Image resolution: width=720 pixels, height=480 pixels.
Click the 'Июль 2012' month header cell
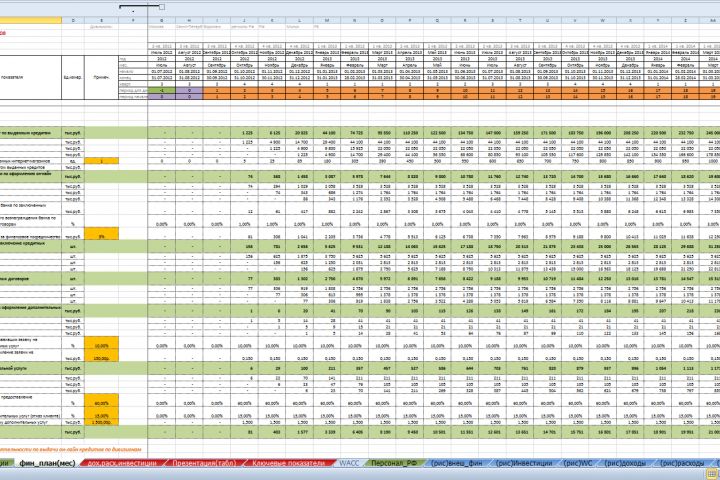[162, 53]
